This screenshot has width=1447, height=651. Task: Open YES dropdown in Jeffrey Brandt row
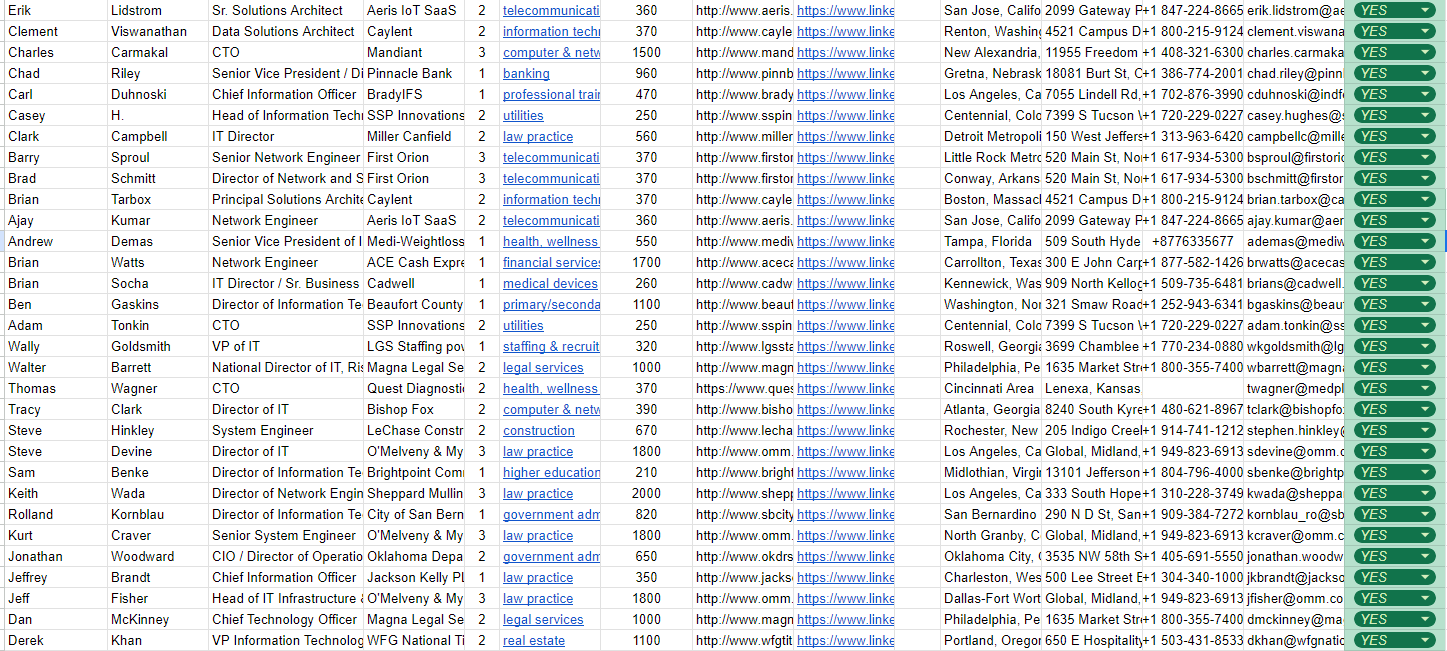[x=1425, y=577]
